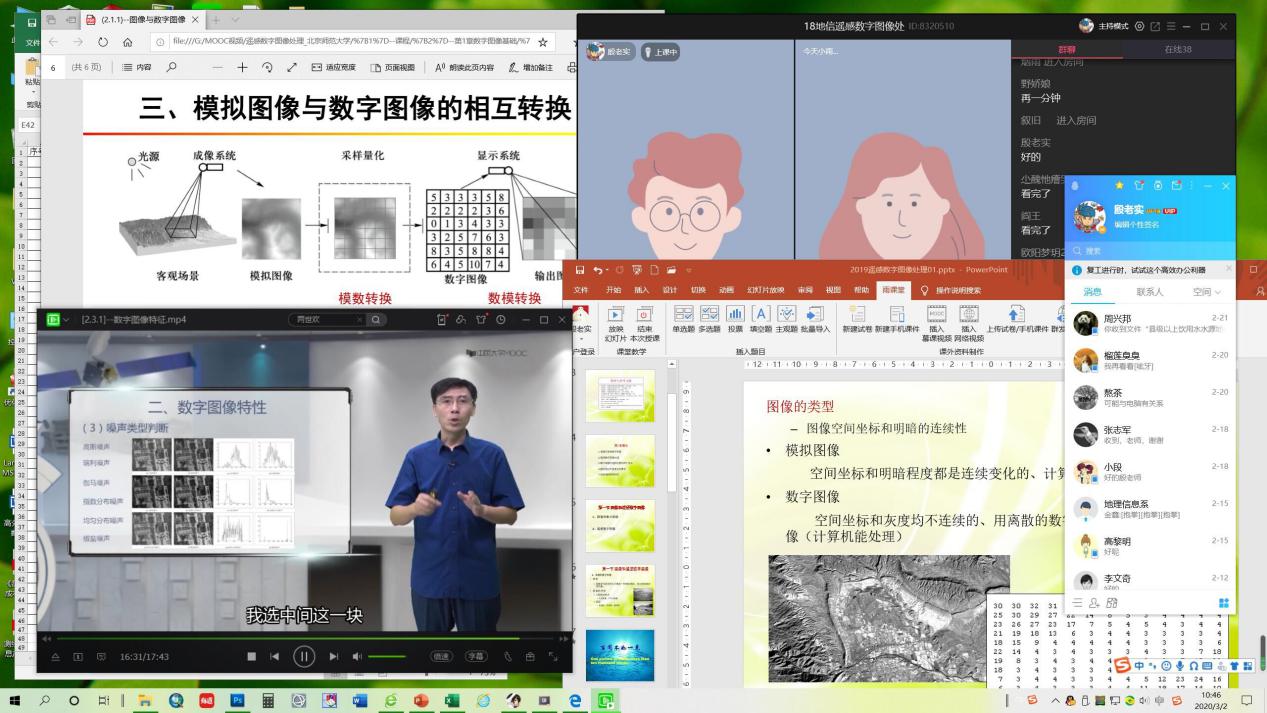
Task: Expand the 空间 dropdown in QQ panel
Action: (x=1207, y=292)
